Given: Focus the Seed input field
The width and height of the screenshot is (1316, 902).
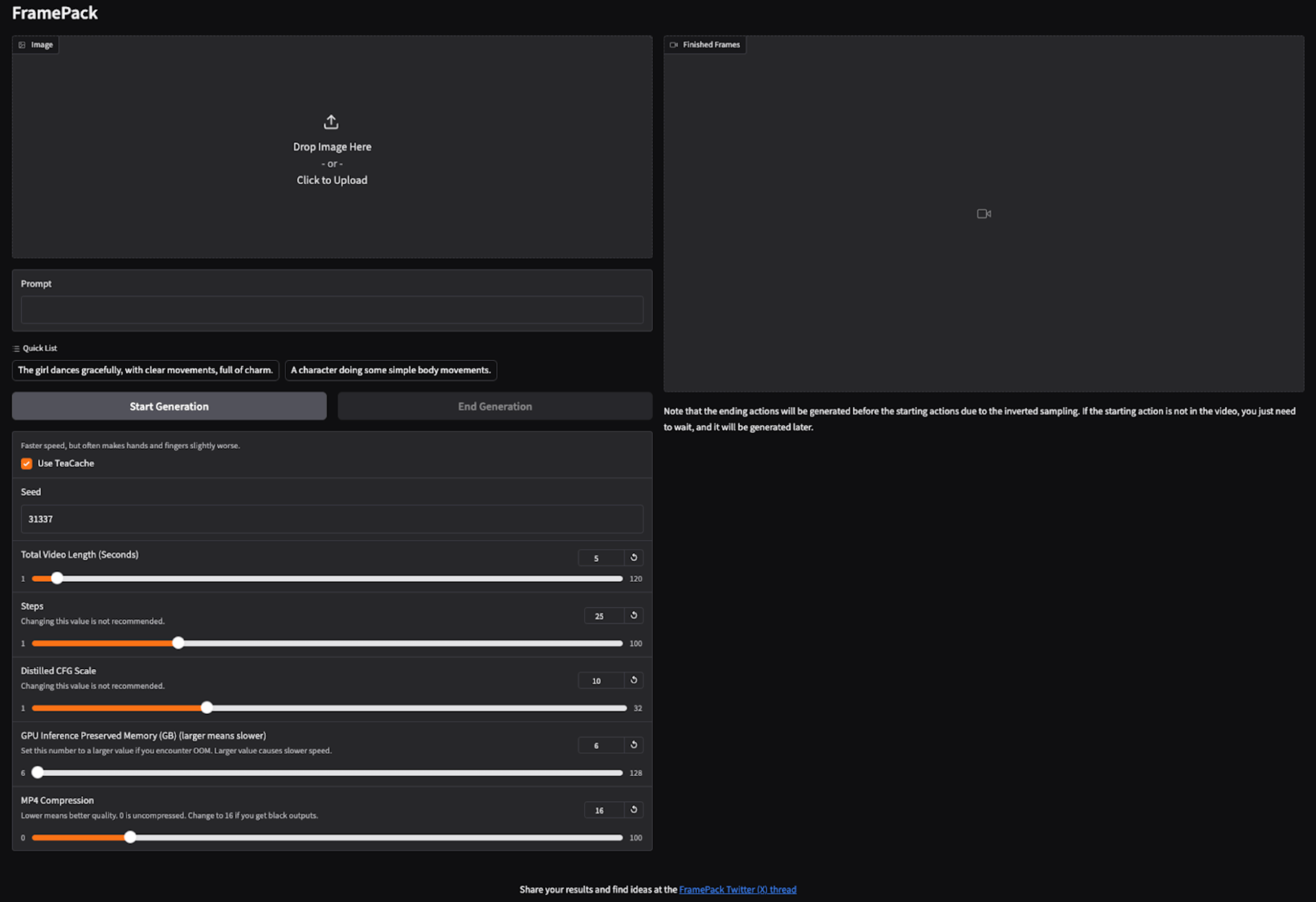Looking at the screenshot, I should pyautogui.click(x=332, y=519).
